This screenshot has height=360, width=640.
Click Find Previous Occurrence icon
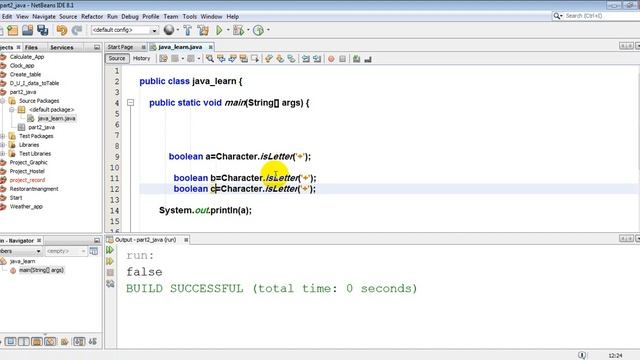pyautogui.click(x=221, y=59)
